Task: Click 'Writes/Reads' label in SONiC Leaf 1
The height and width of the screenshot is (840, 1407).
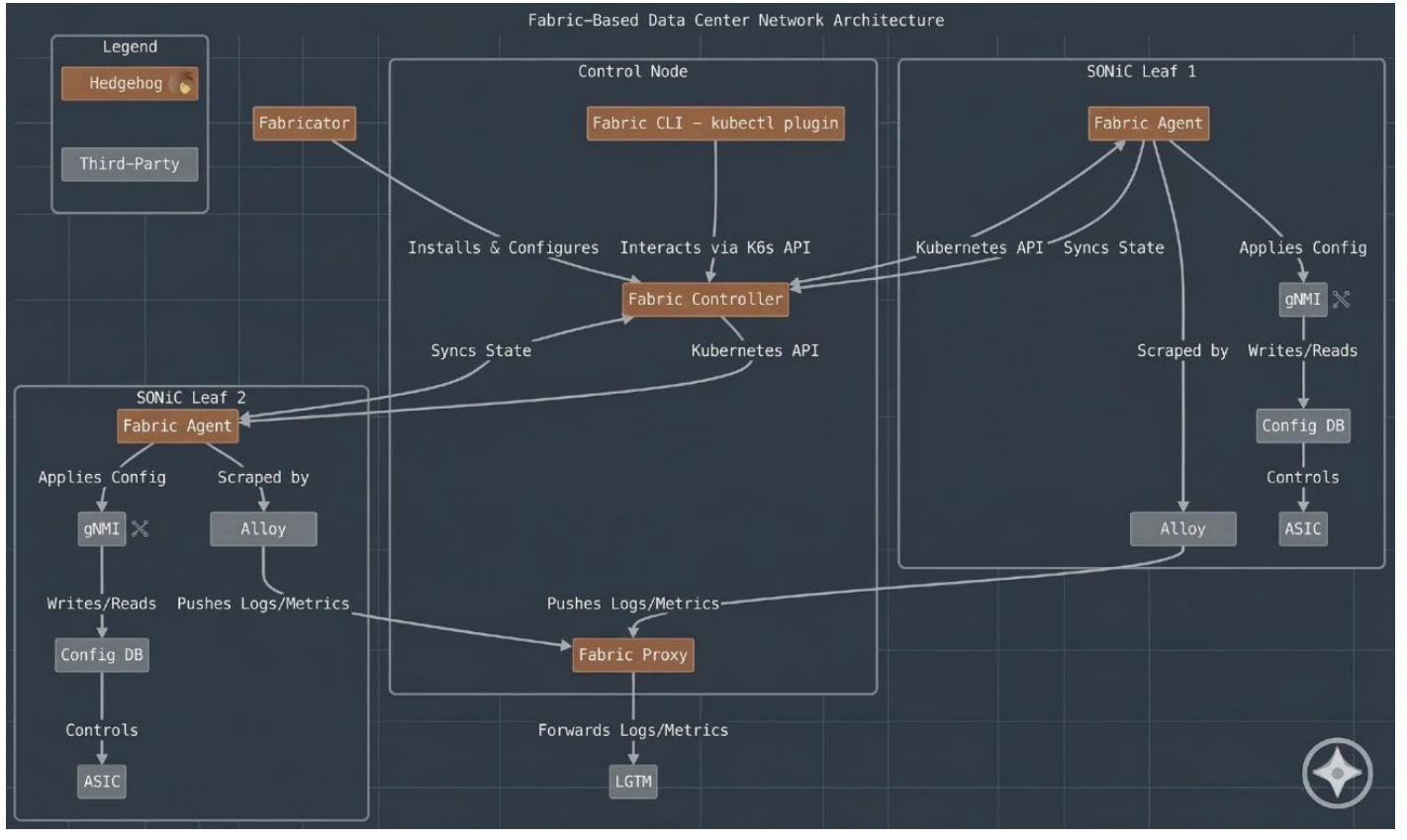Action: [1303, 350]
